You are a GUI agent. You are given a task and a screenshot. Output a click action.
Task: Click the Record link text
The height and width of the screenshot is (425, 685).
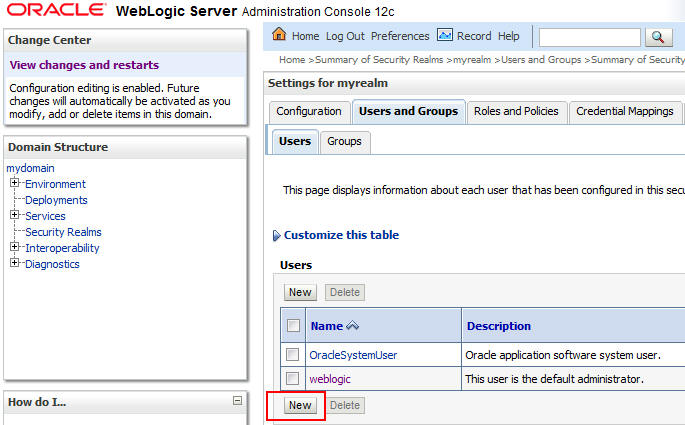(474, 36)
